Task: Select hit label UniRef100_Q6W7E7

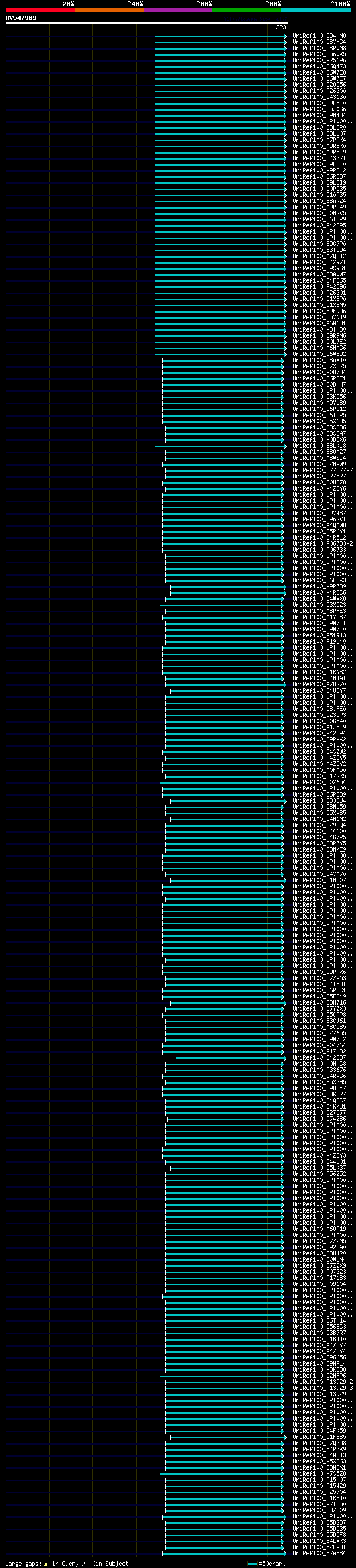Action: pyautogui.click(x=319, y=78)
